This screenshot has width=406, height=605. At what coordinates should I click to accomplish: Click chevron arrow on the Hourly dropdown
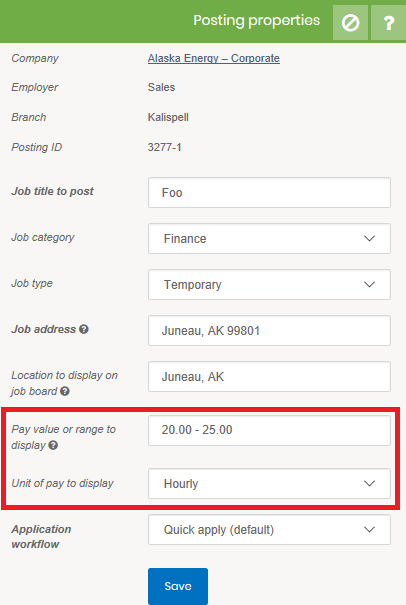(369, 483)
